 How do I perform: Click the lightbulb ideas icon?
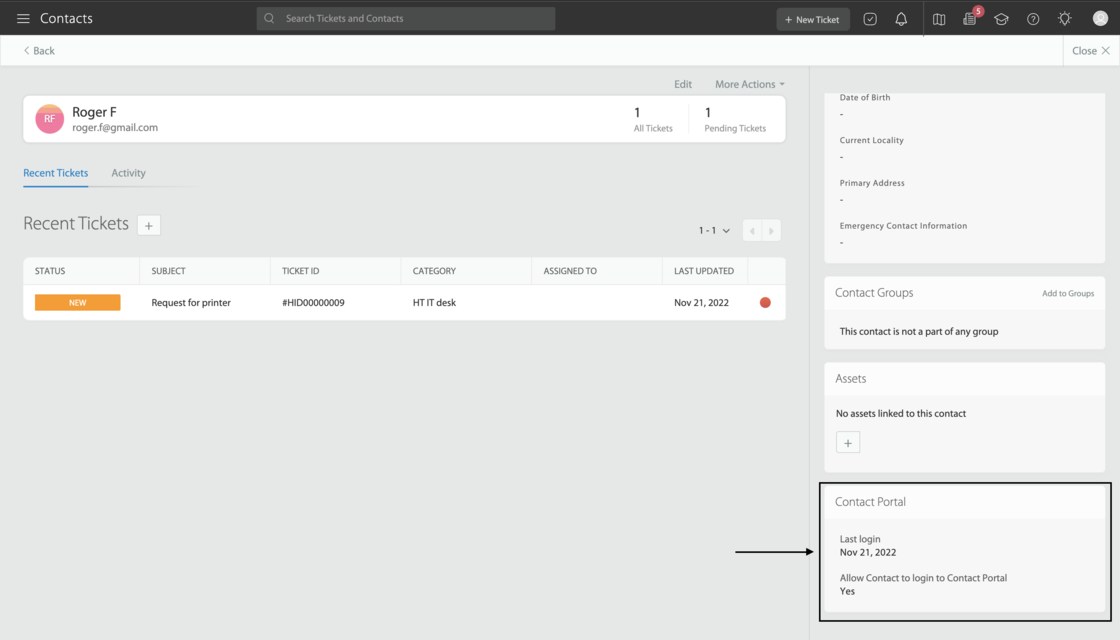coord(1065,19)
